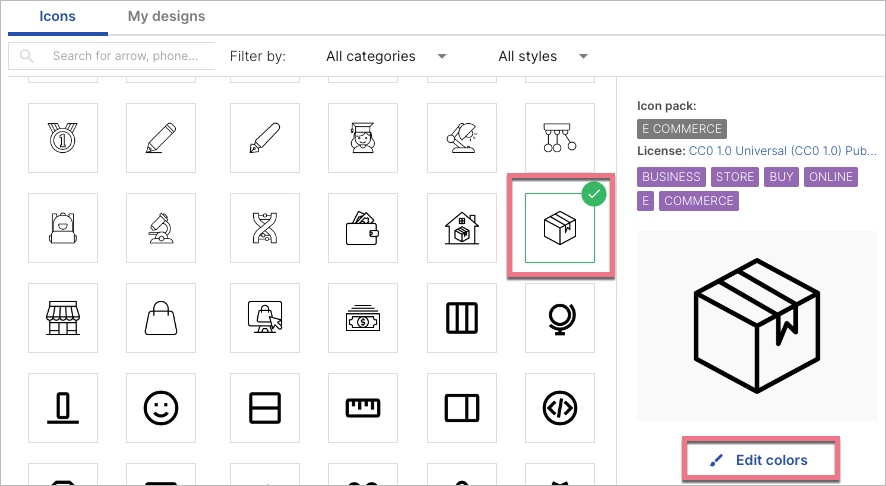Screen dimensions: 886x486
Task: Deselect the checked package box icon
Action: coord(559,228)
